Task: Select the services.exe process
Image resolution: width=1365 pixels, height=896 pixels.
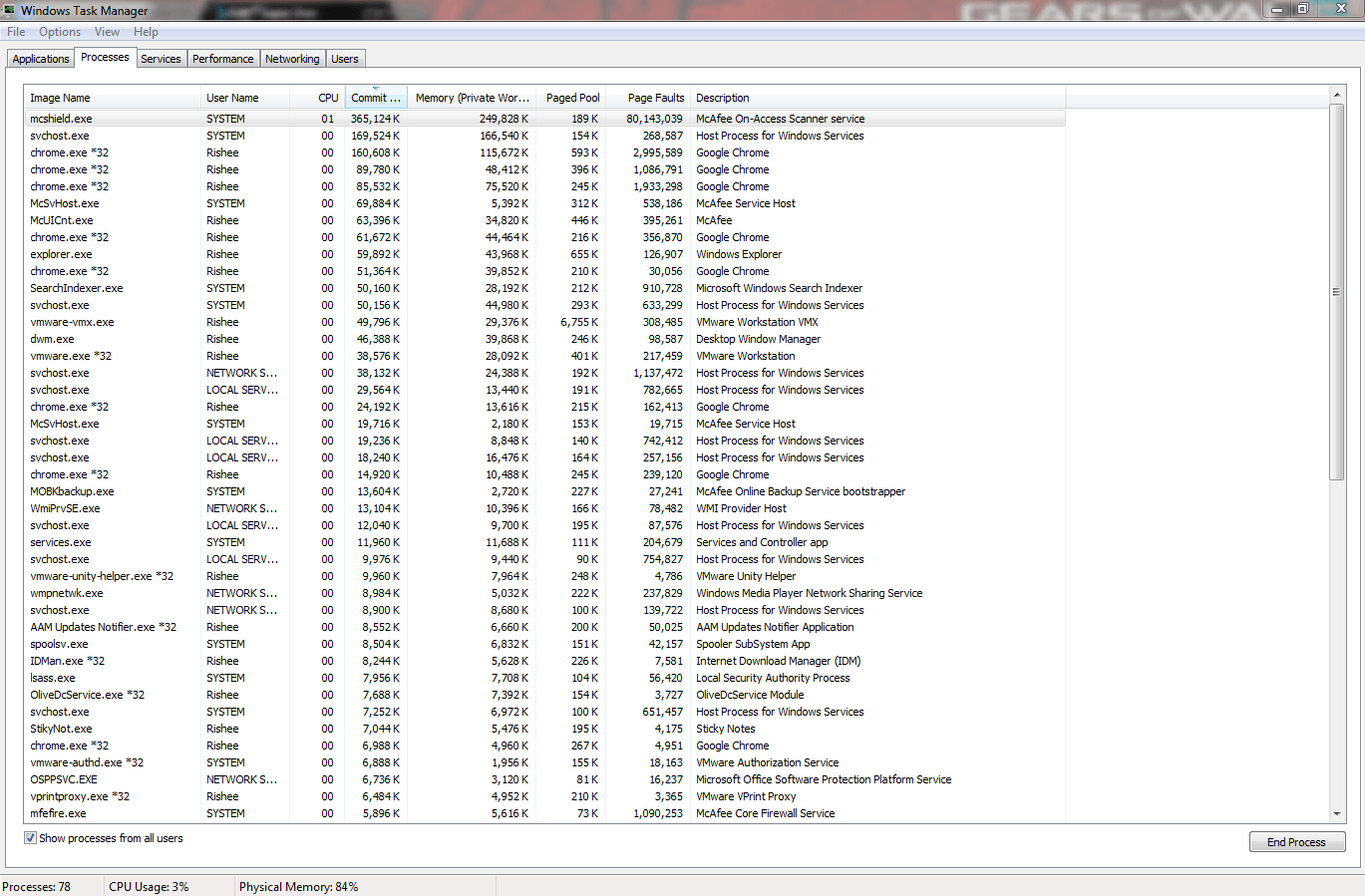Action: [544, 542]
